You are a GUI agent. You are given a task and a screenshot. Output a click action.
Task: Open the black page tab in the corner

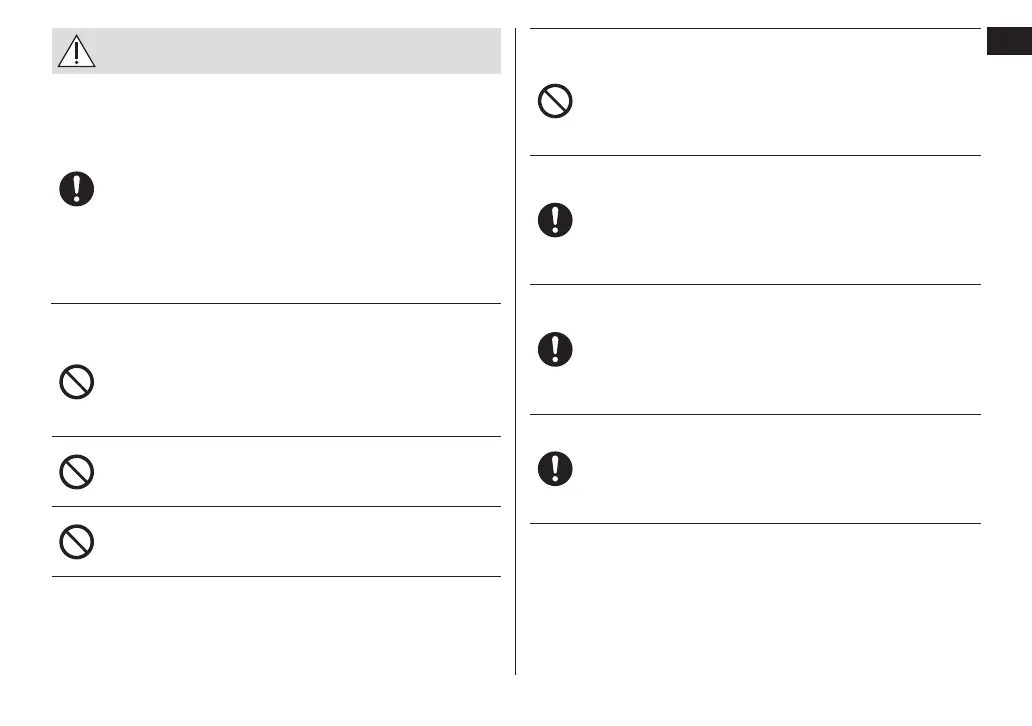[1009, 44]
